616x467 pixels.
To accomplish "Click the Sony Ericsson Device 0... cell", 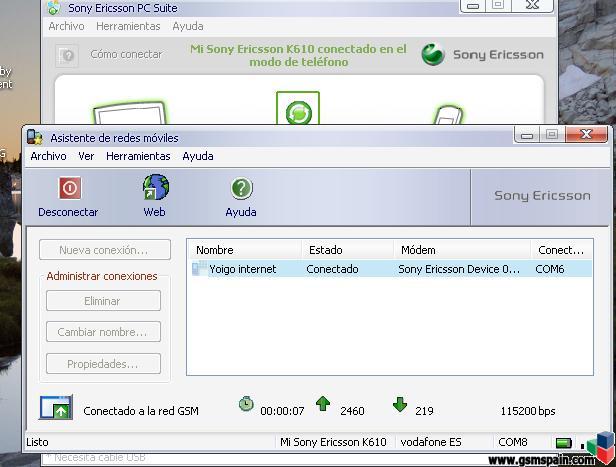I will (459, 269).
